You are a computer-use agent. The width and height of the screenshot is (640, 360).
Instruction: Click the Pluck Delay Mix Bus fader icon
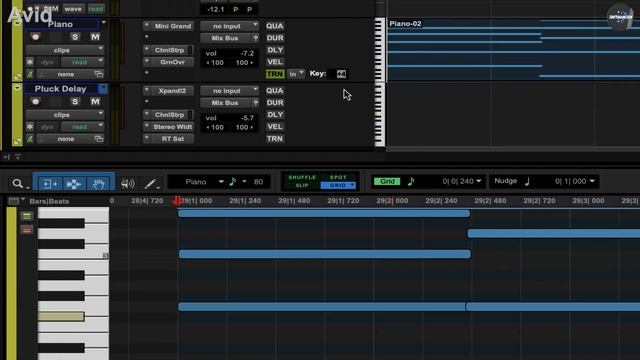click(255, 103)
